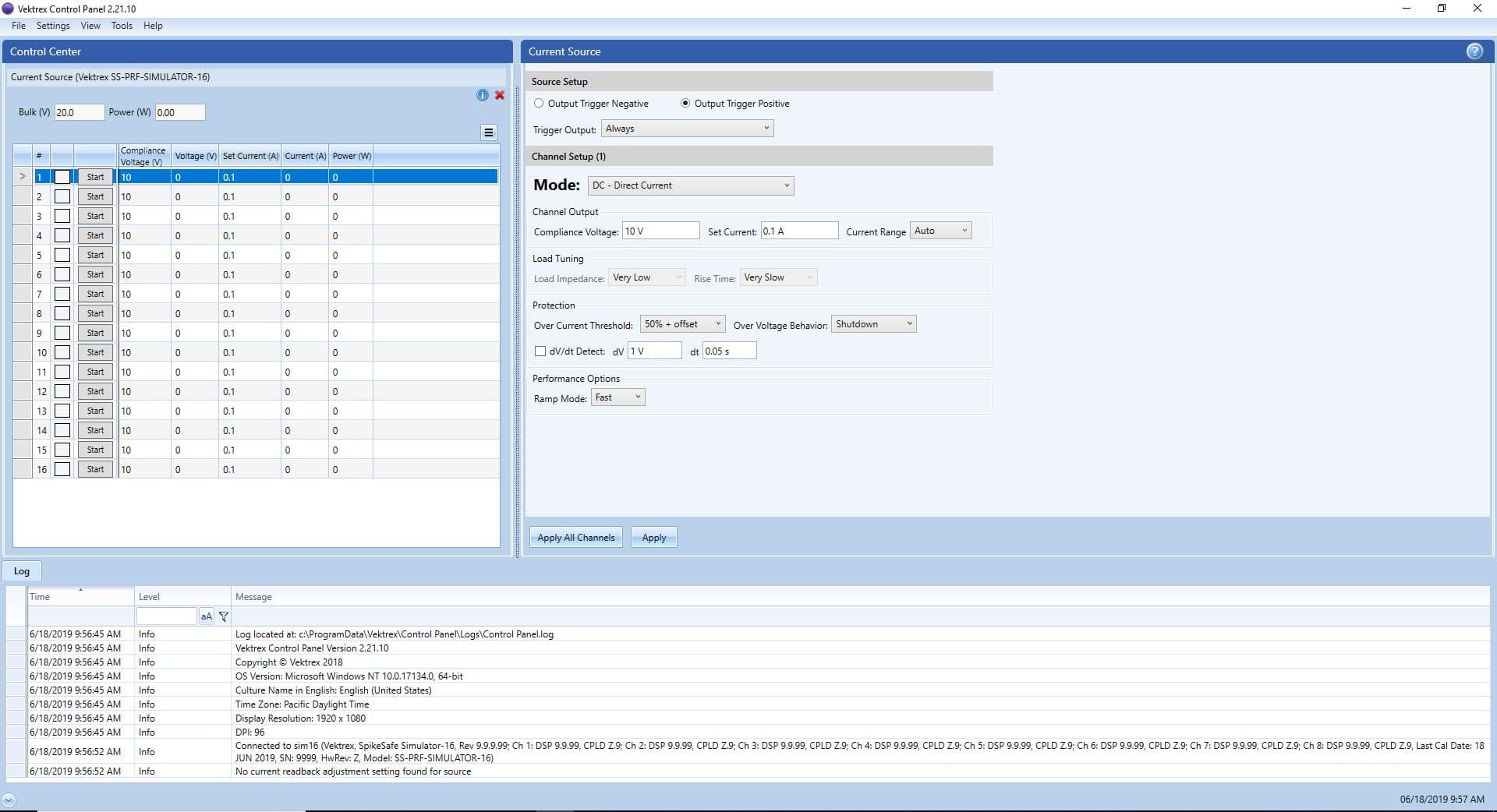Open the log Level filter funnel icon

pyautogui.click(x=224, y=616)
